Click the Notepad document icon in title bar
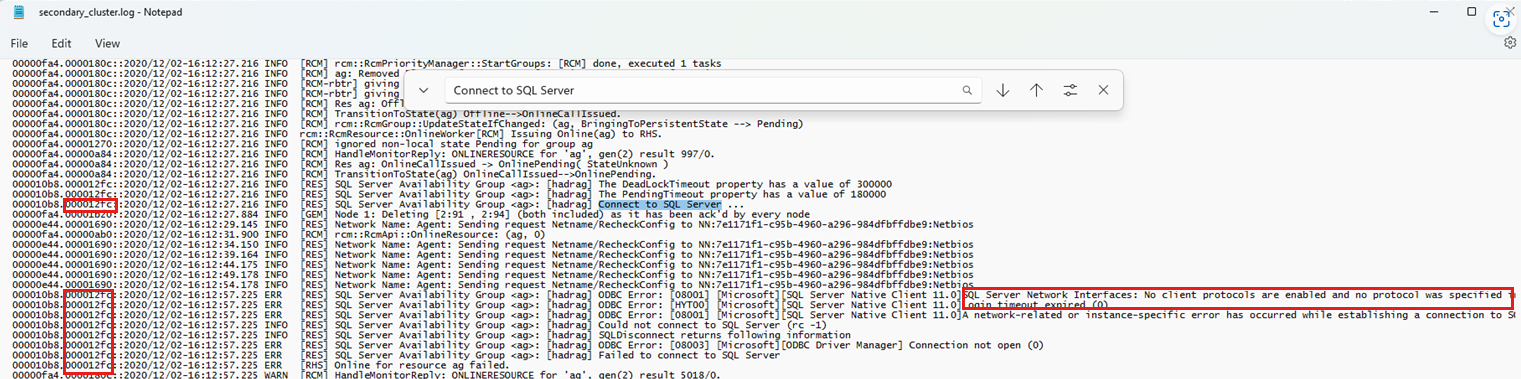The image size is (1521, 379). 18,12
